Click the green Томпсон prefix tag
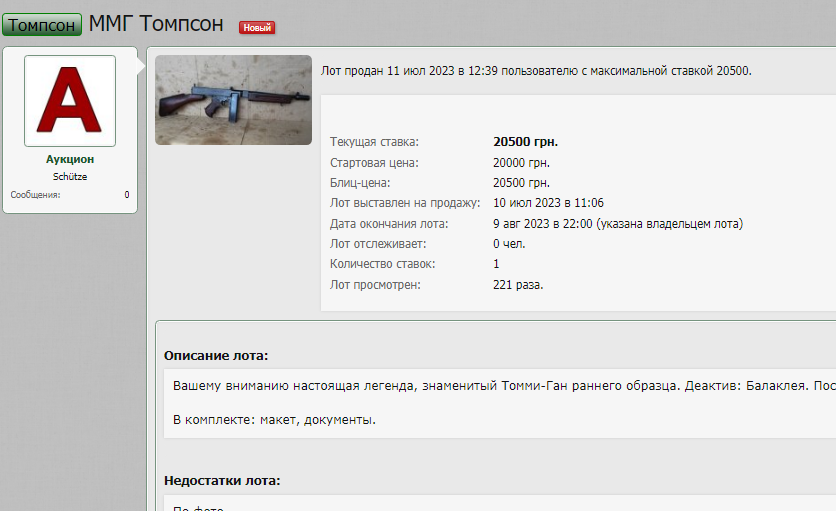This screenshot has width=836, height=511. 42,25
